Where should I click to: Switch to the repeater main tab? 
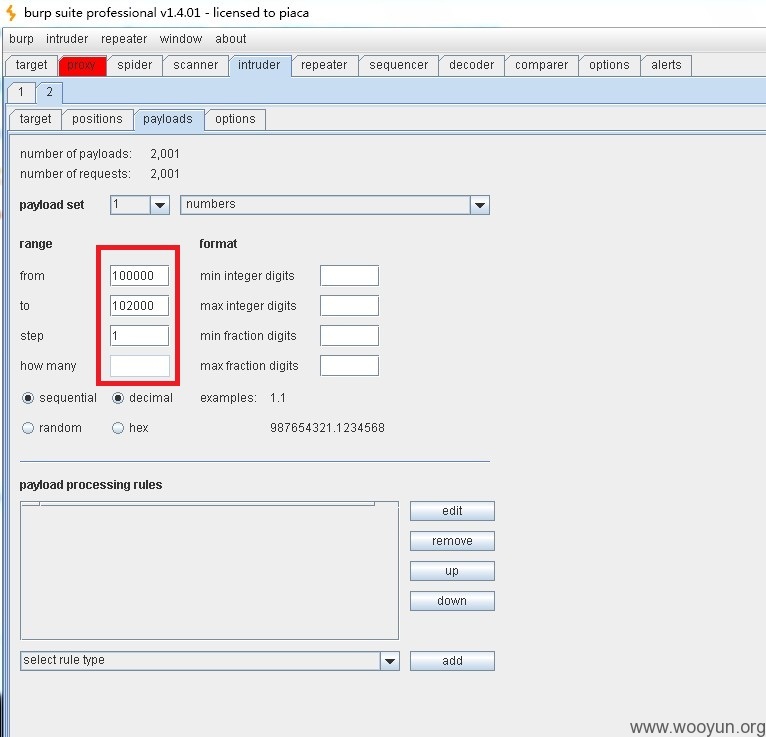324,65
